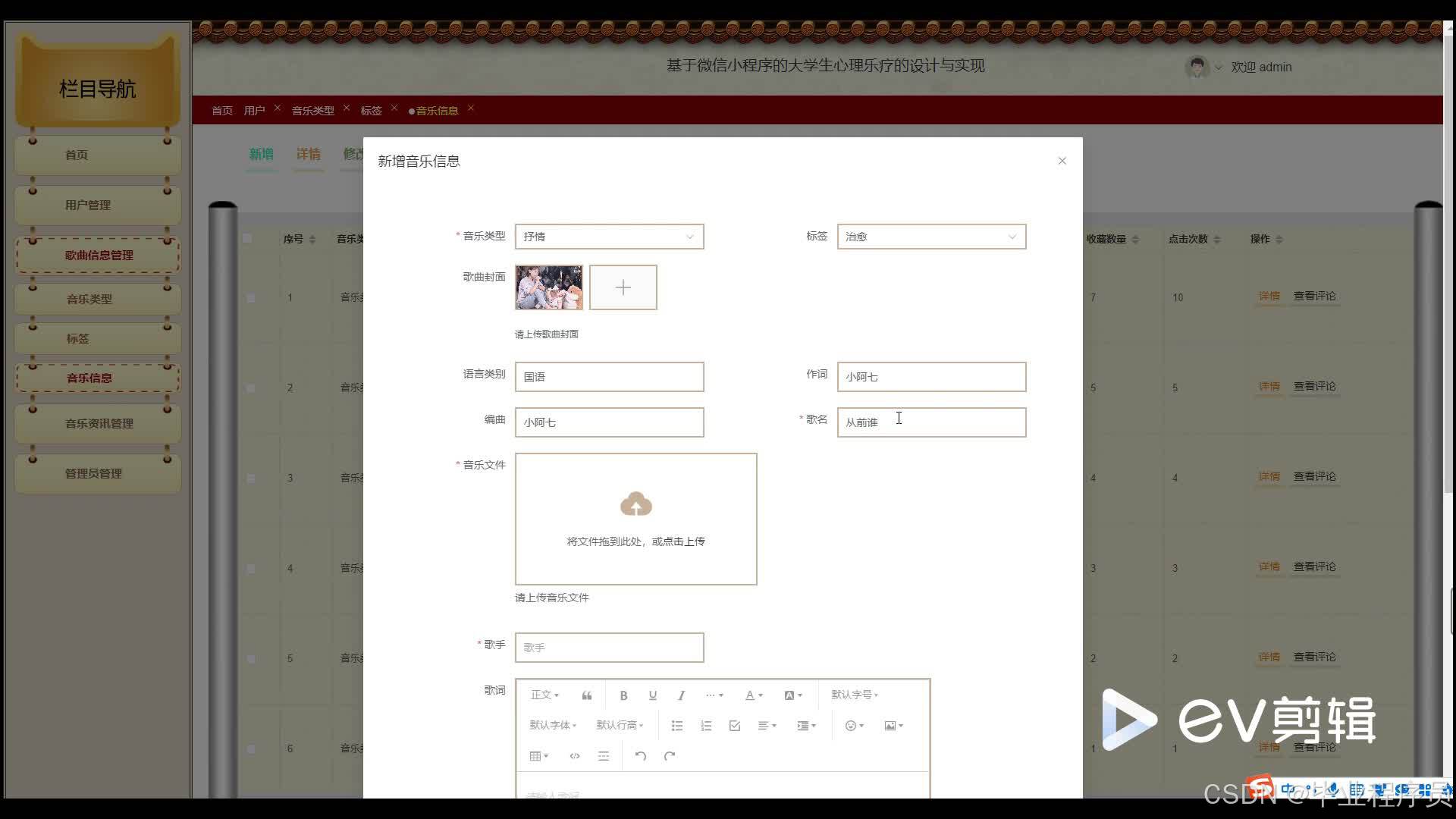1456x819 pixels.
Task: Insert a todo checkbox list in lyrics editor
Action: [734, 726]
